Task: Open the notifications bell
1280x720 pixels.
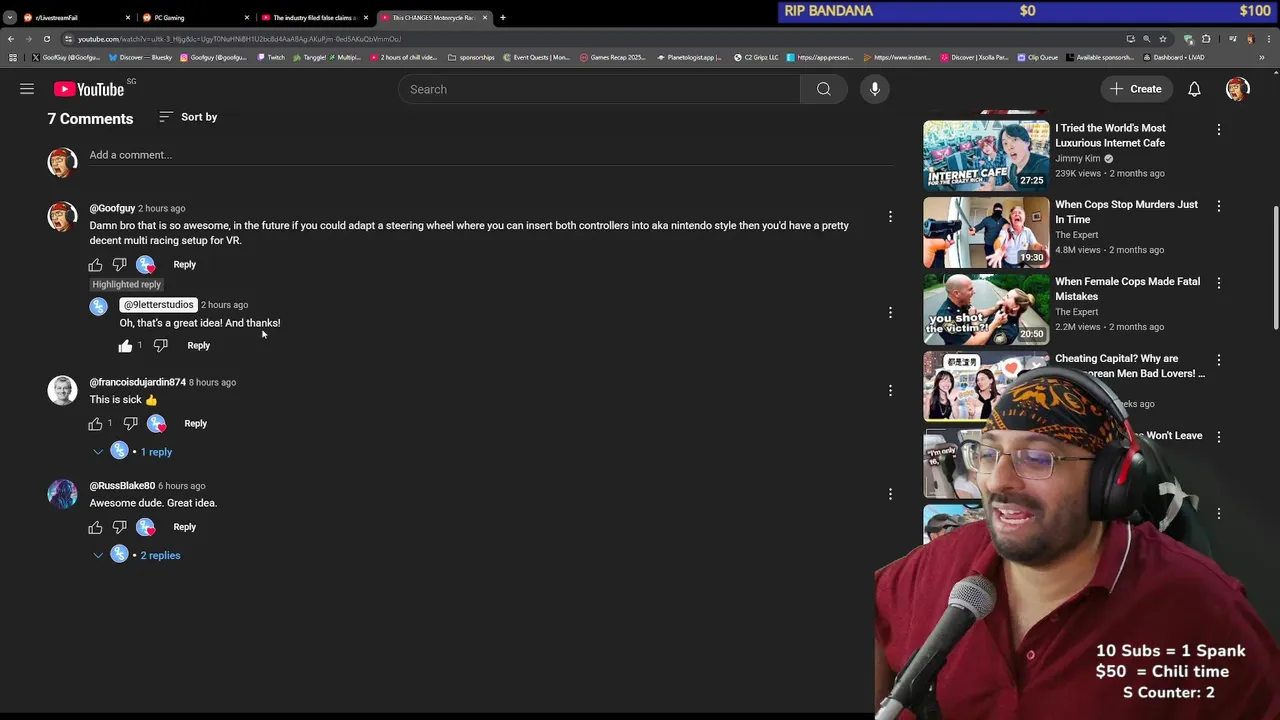Action: tap(1194, 89)
